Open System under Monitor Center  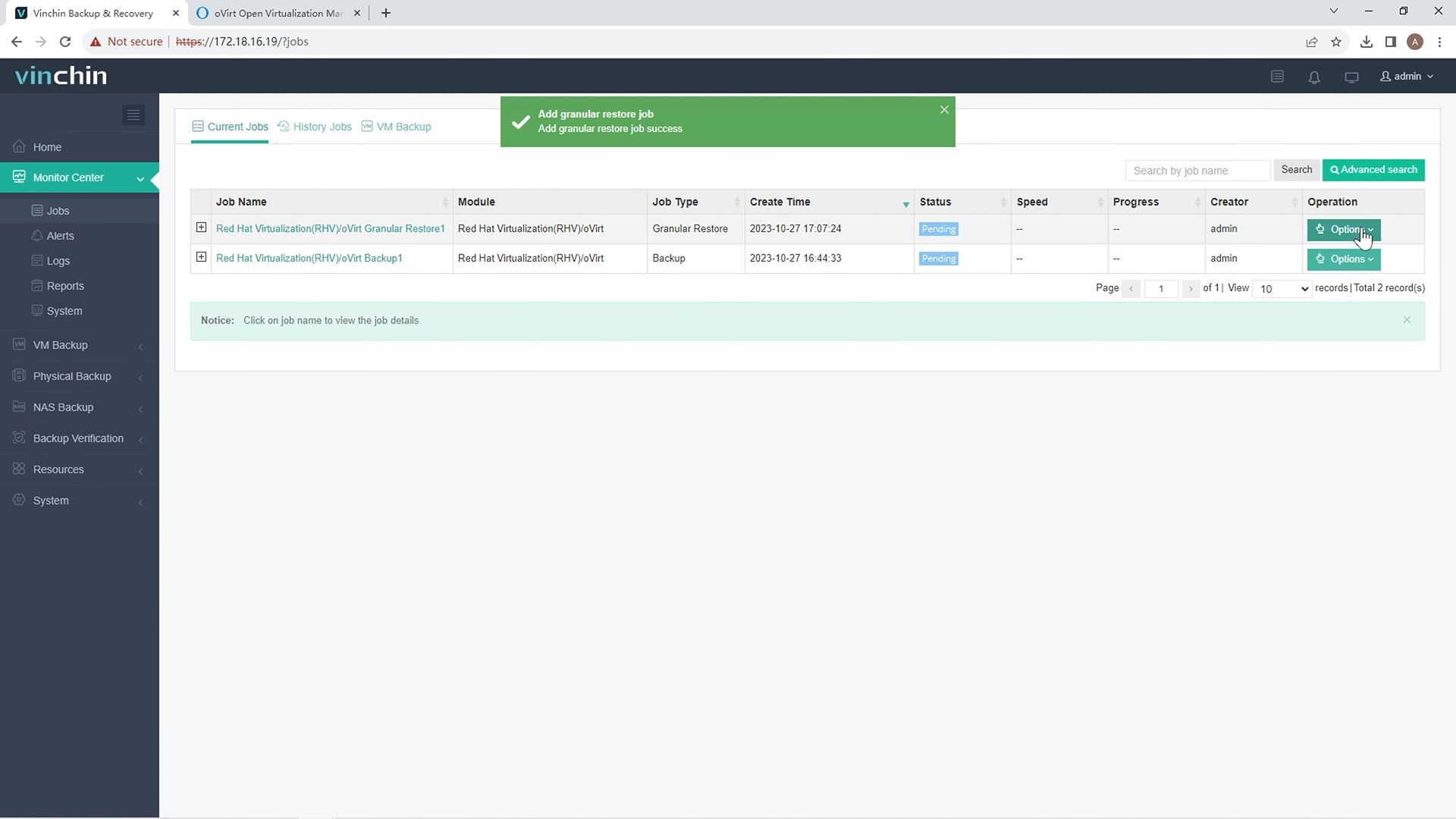[64, 311]
